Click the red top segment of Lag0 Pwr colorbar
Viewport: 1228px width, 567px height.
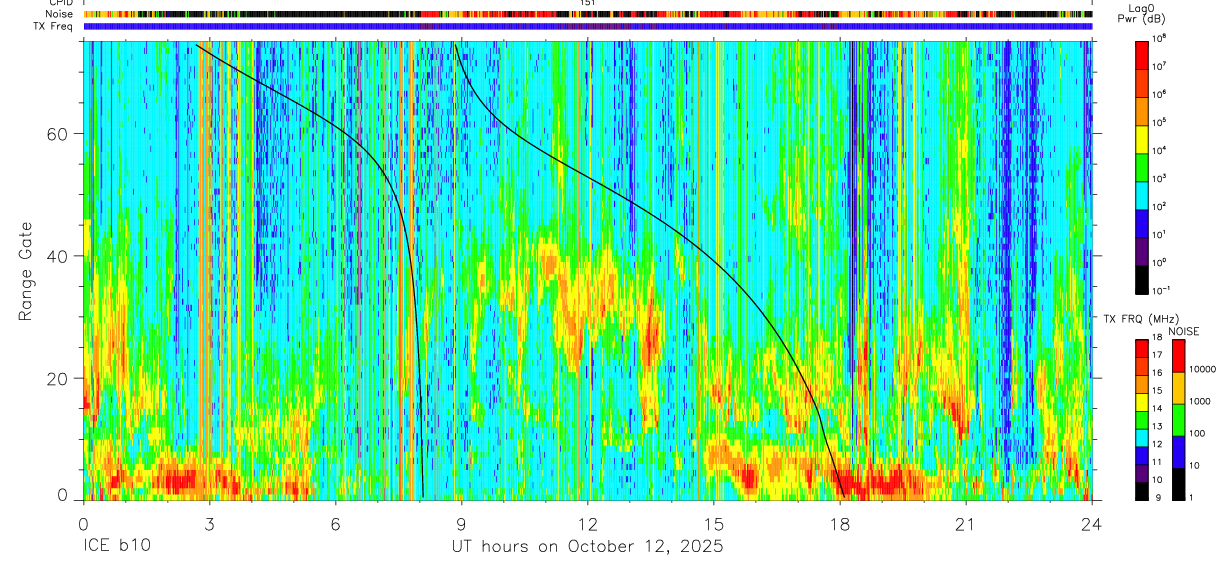1143,54
